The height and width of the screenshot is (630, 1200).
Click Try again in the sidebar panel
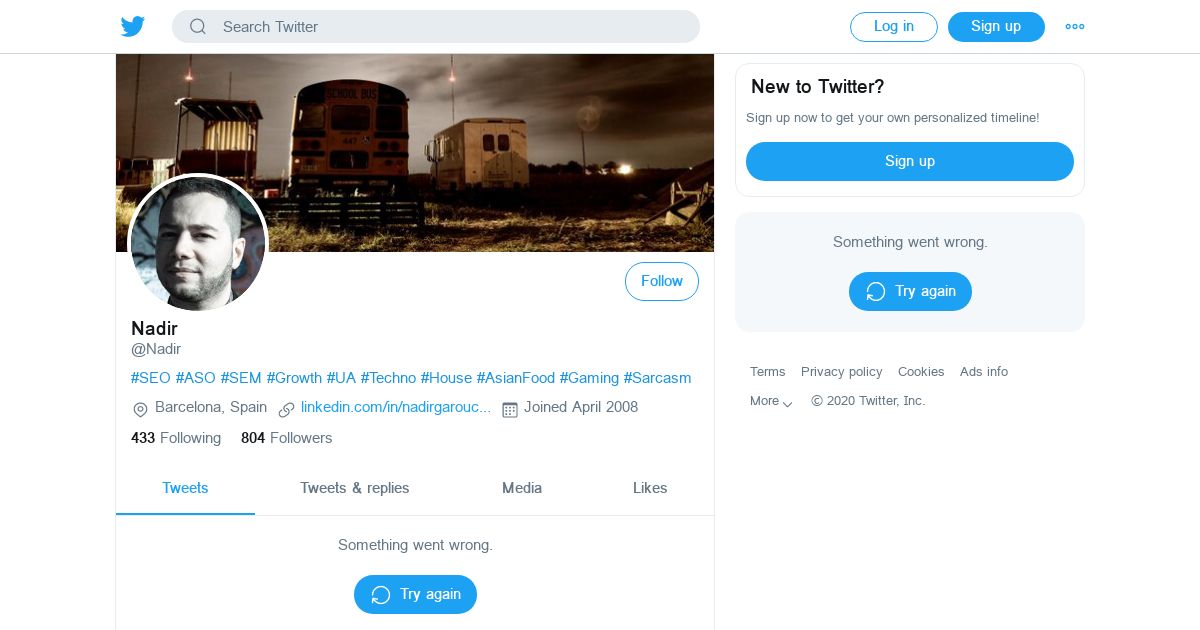pyautogui.click(x=910, y=291)
